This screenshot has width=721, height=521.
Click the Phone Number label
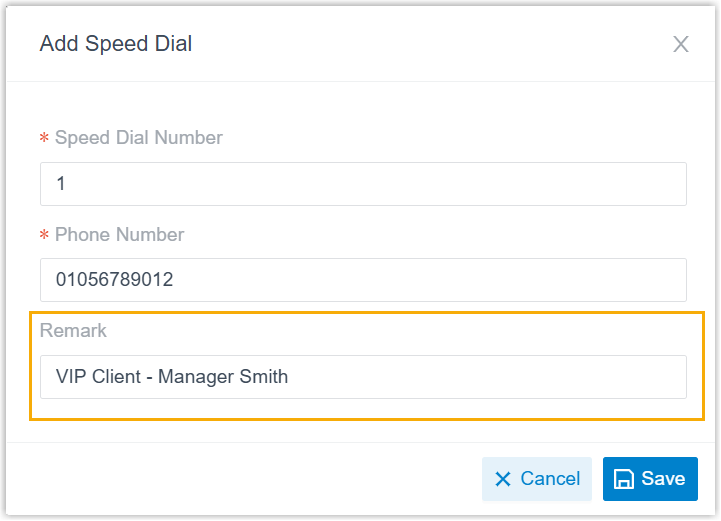119,234
